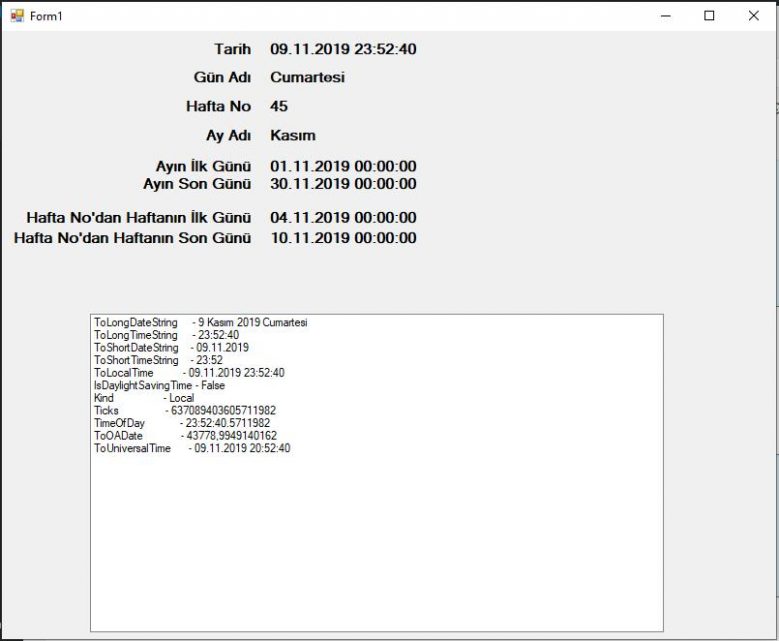The height and width of the screenshot is (641, 779).
Task: Click the Gün Adı label
Action: (x=222, y=78)
